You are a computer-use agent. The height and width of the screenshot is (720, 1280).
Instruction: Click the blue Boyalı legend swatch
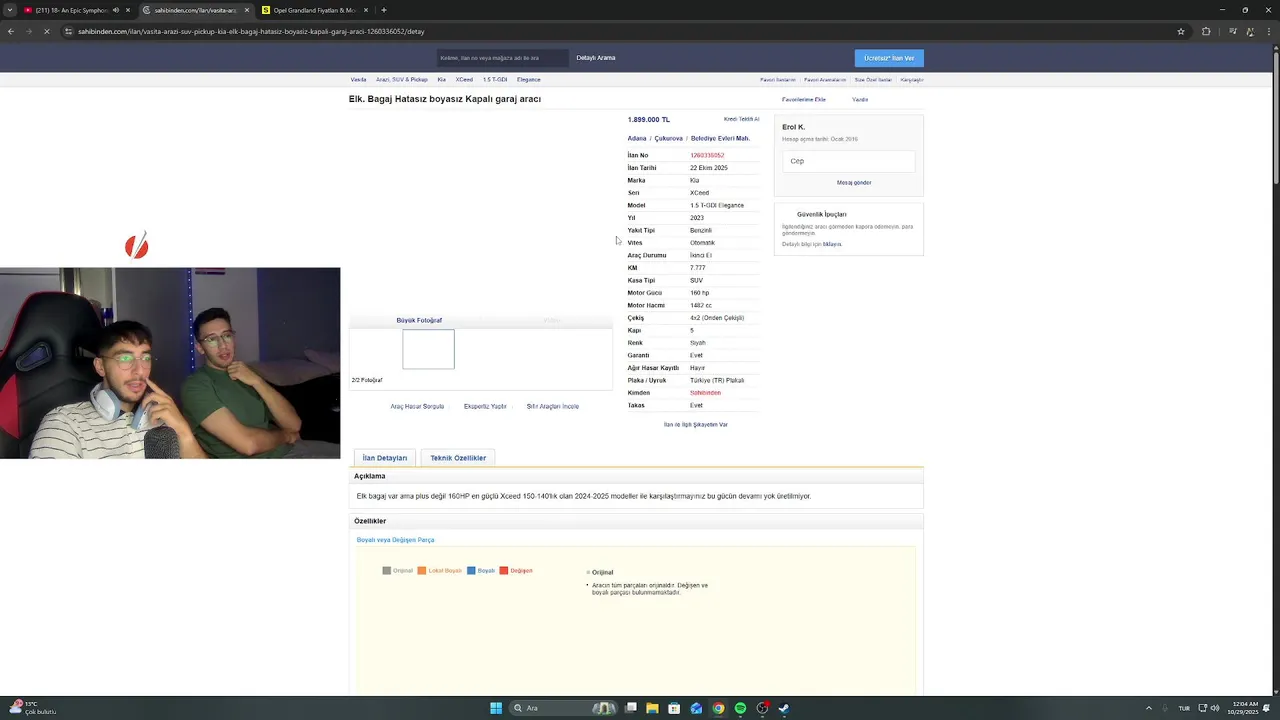[x=471, y=571]
